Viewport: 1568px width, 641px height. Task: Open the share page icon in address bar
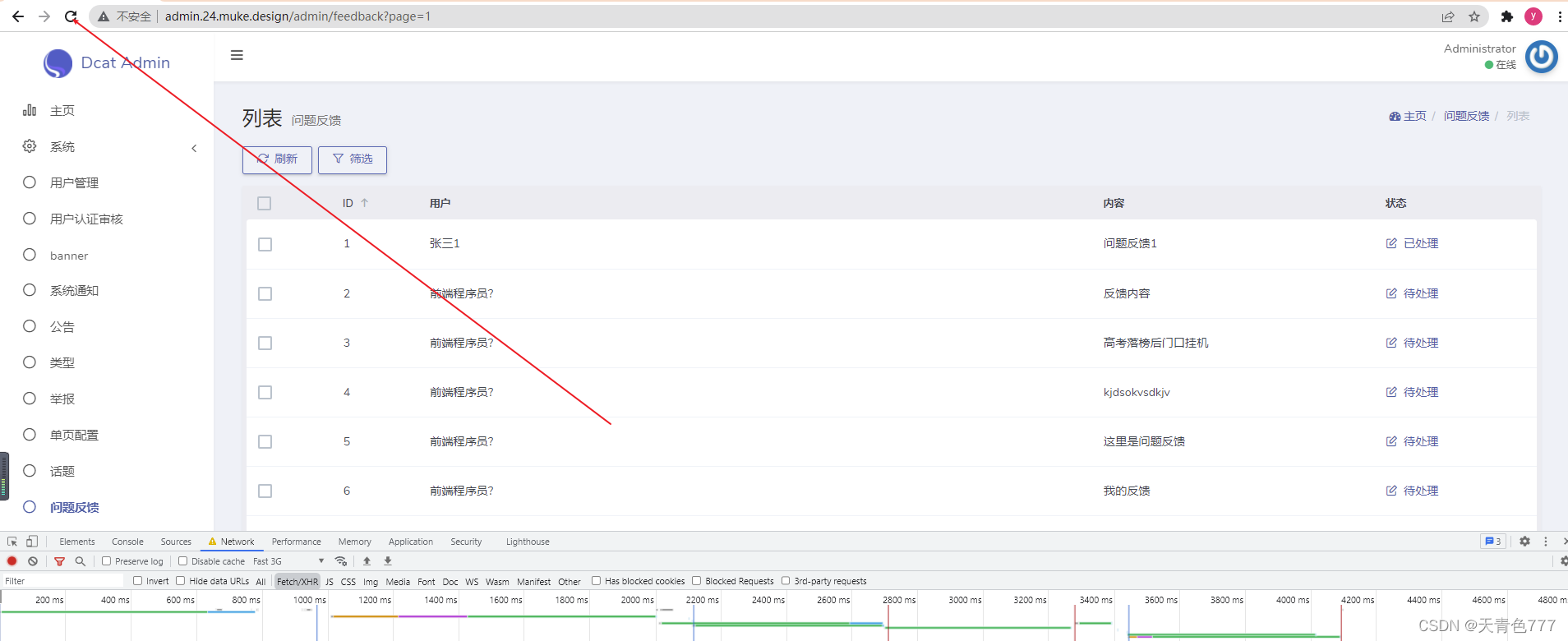tap(1448, 16)
